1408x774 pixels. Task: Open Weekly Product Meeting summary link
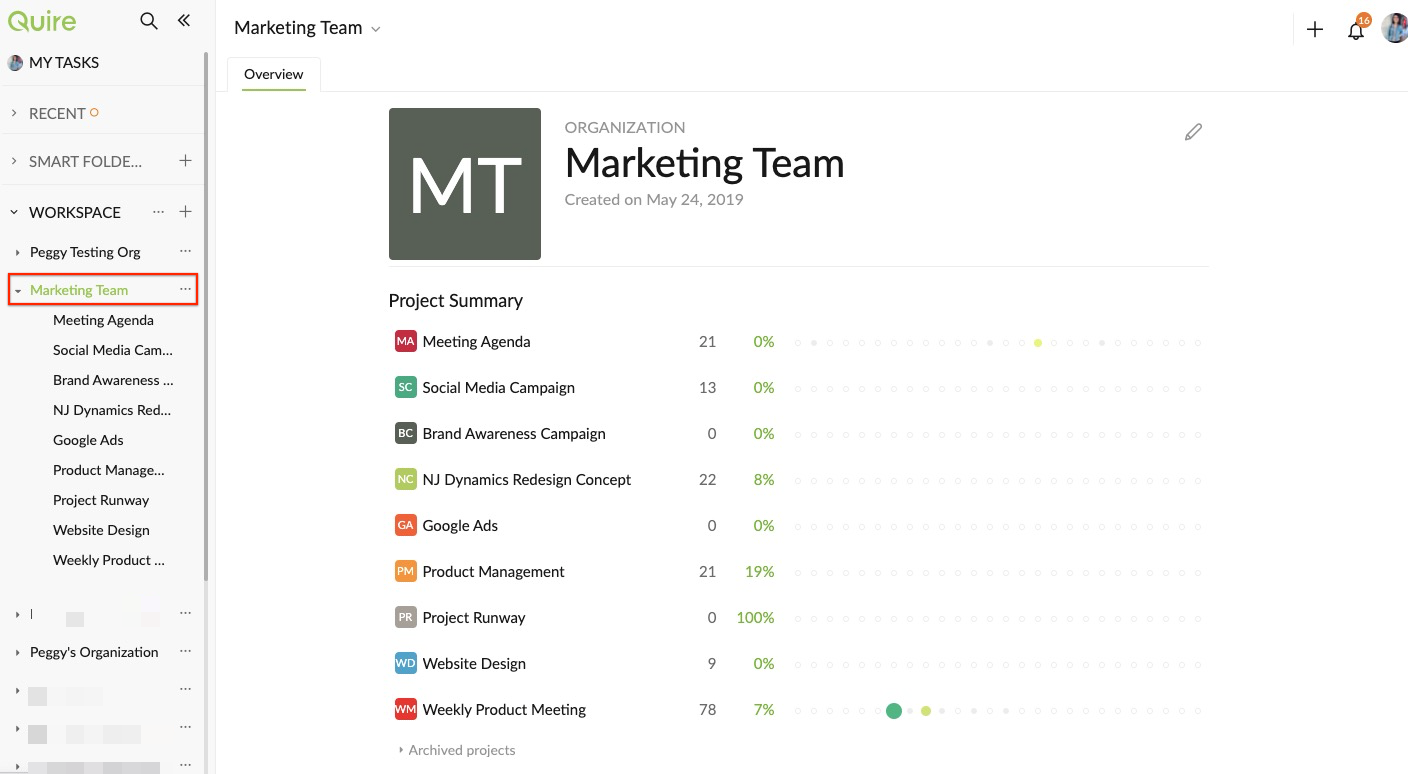(504, 709)
